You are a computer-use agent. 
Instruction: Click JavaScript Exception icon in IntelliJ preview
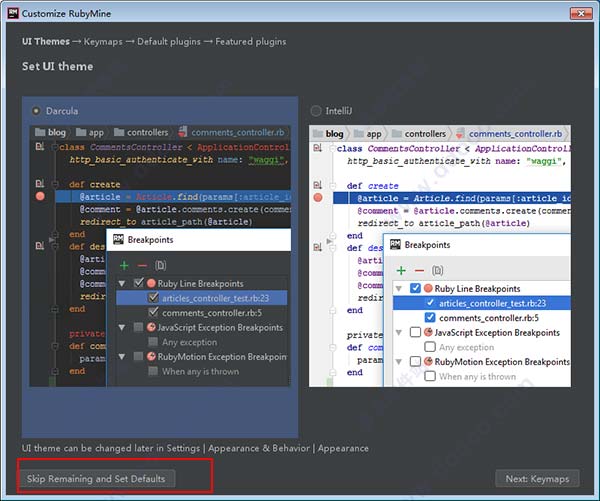pyautogui.click(x=429, y=332)
